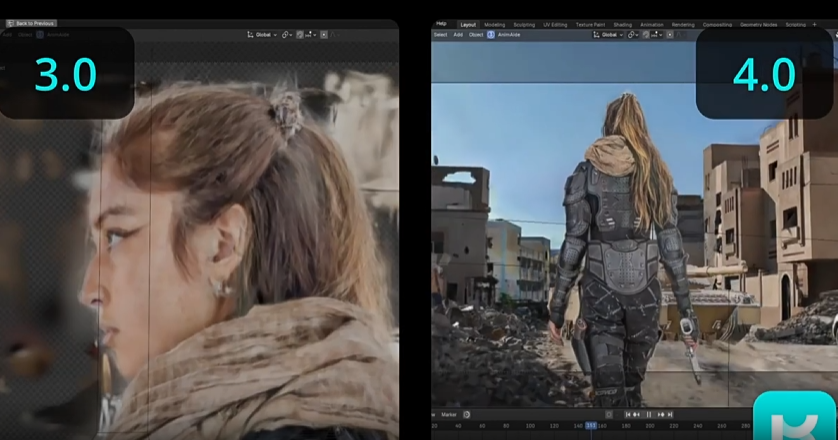Open the Add menu in right viewport
This screenshot has width=838, height=440.
(x=458, y=35)
